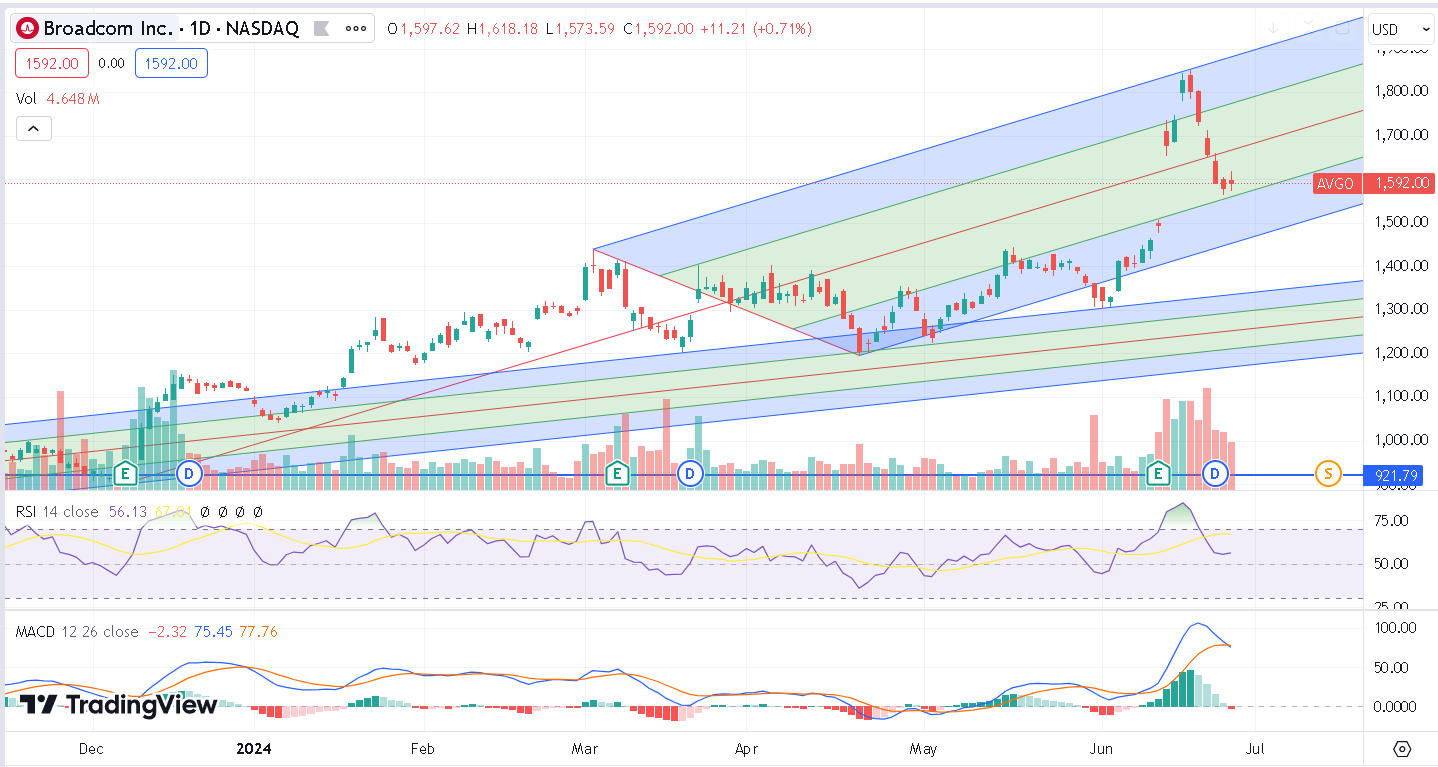Screen dimensions: 1438x767
Task: Click the MACD signal value 77.76
Action: 259,631
